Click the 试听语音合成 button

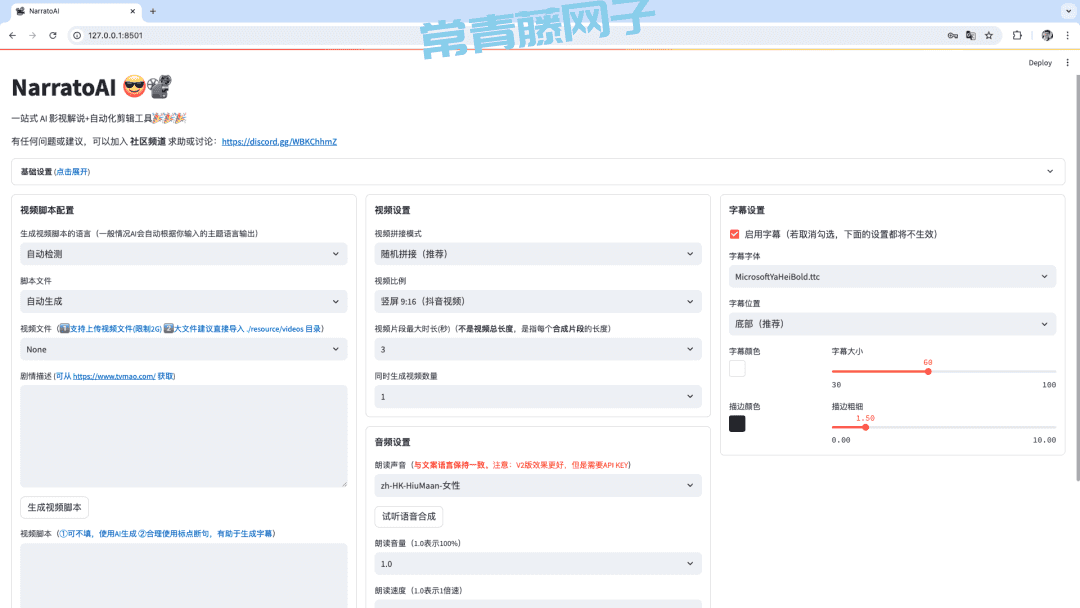pos(408,516)
